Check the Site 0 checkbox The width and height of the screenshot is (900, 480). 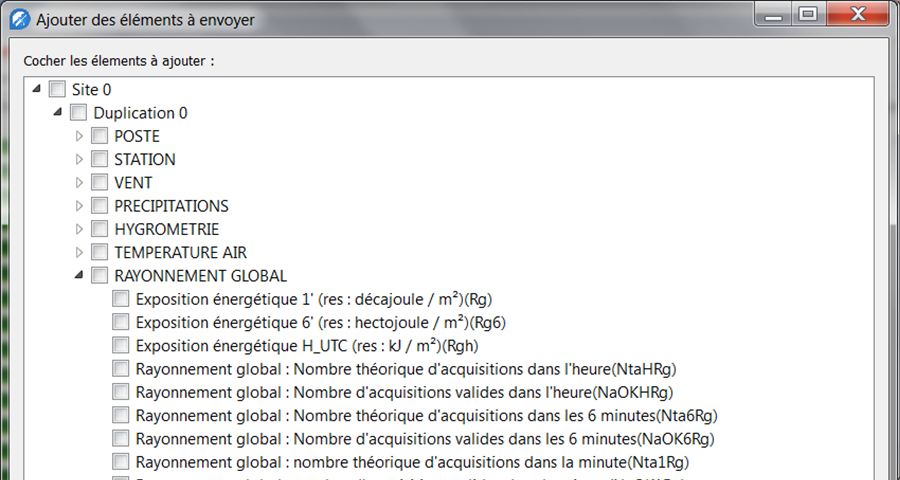pyautogui.click(x=57, y=90)
